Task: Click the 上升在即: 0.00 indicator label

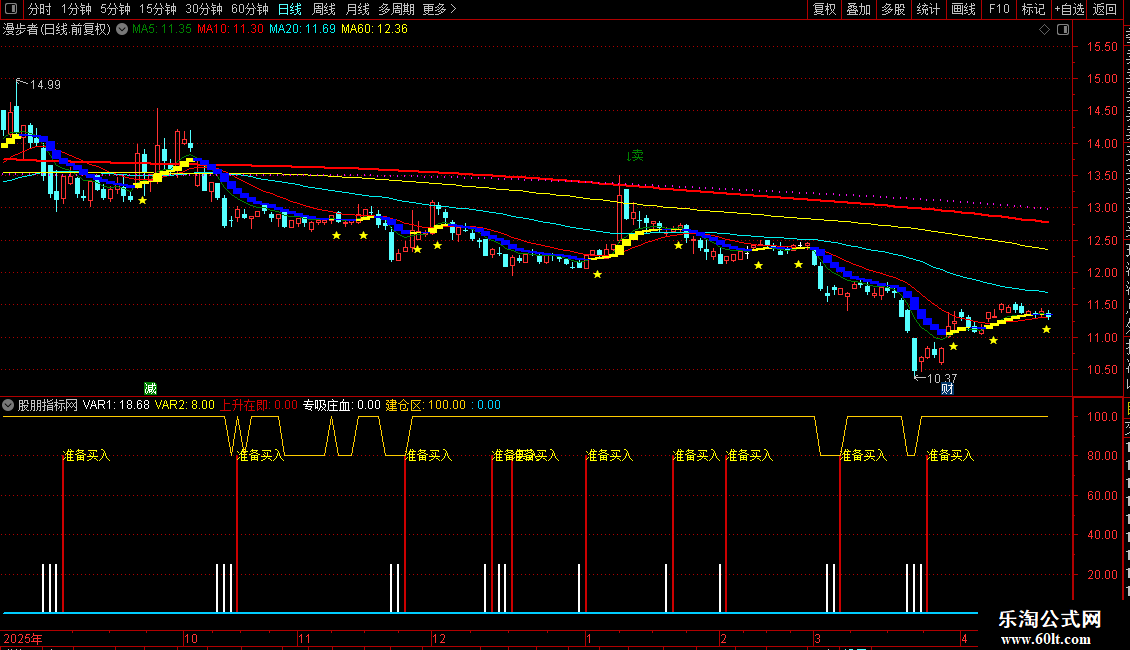Action: point(259,405)
